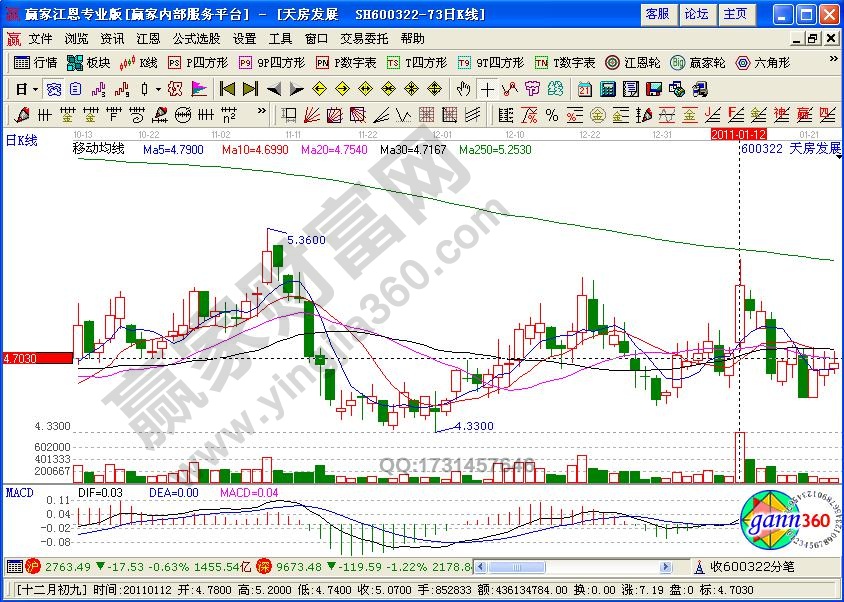Image resolution: width=844 pixels, height=602 pixels.
Task: Open the 板块 sector panel
Action: 88,62
